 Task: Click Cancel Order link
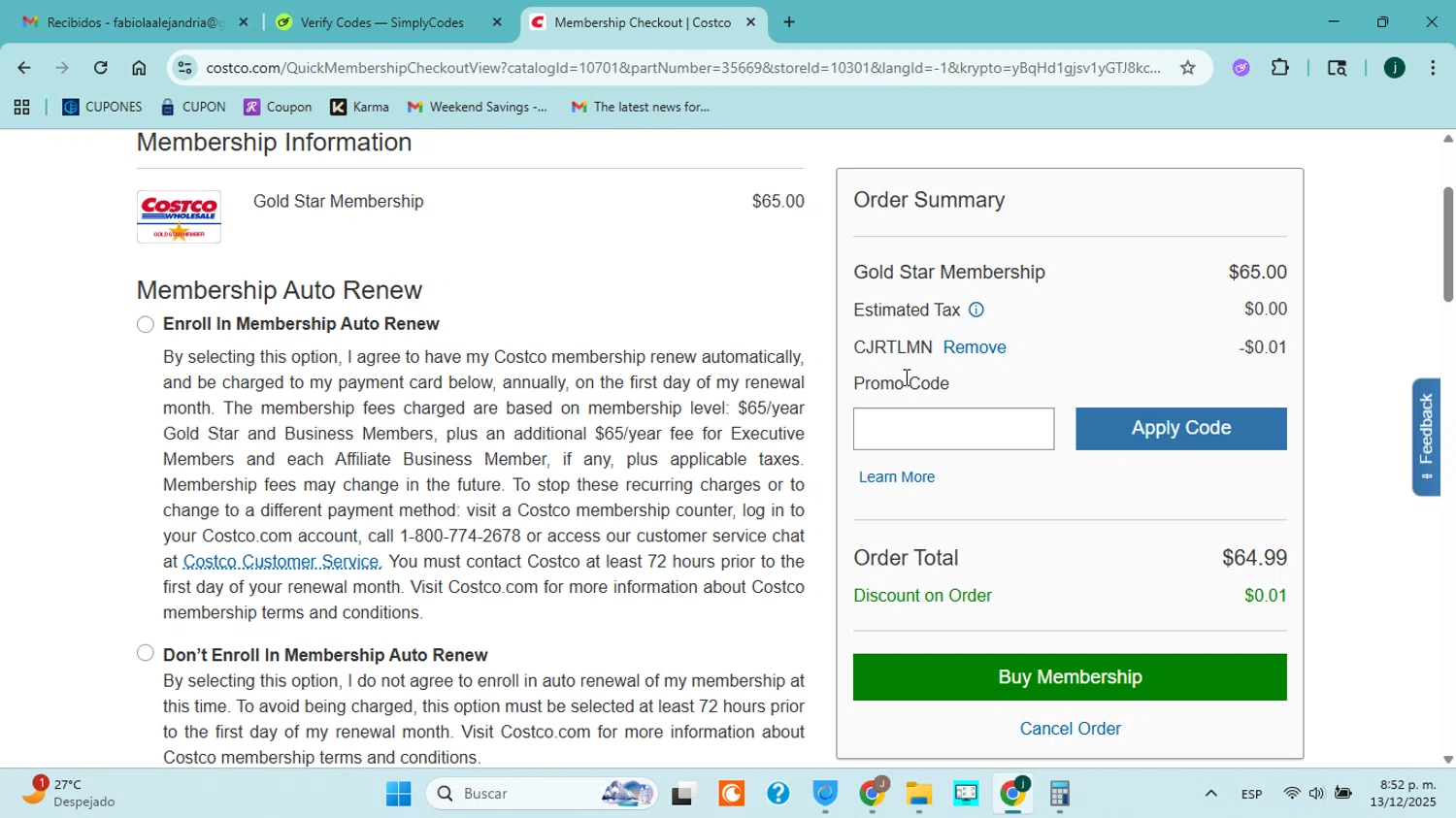1070,729
